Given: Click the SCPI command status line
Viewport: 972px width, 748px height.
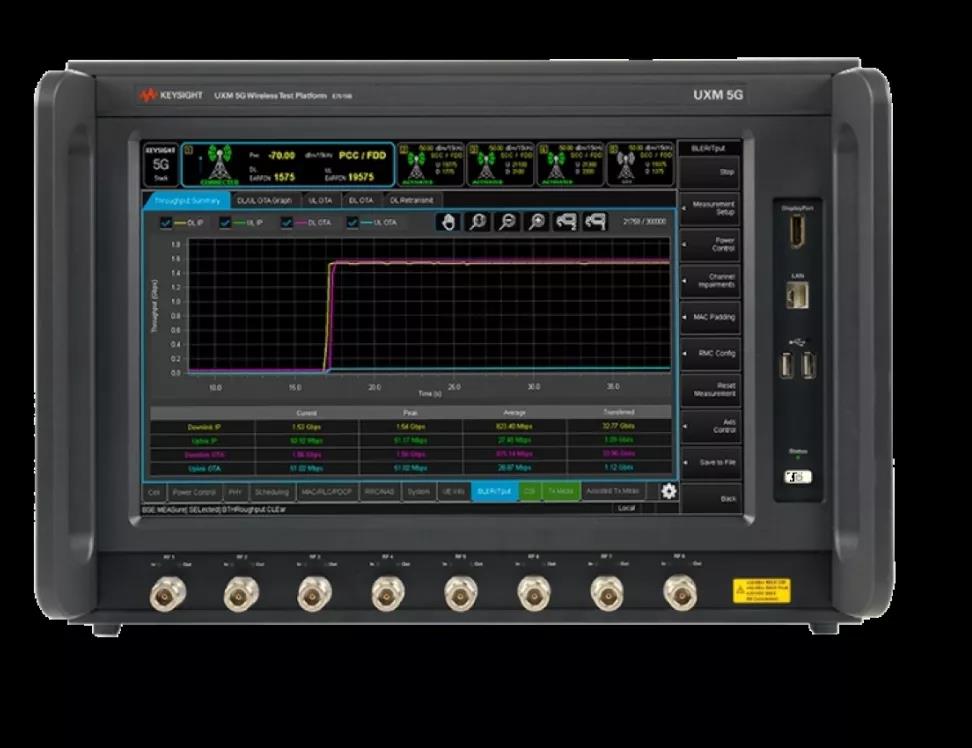Looking at the screenshot, I should click(214, 509).
